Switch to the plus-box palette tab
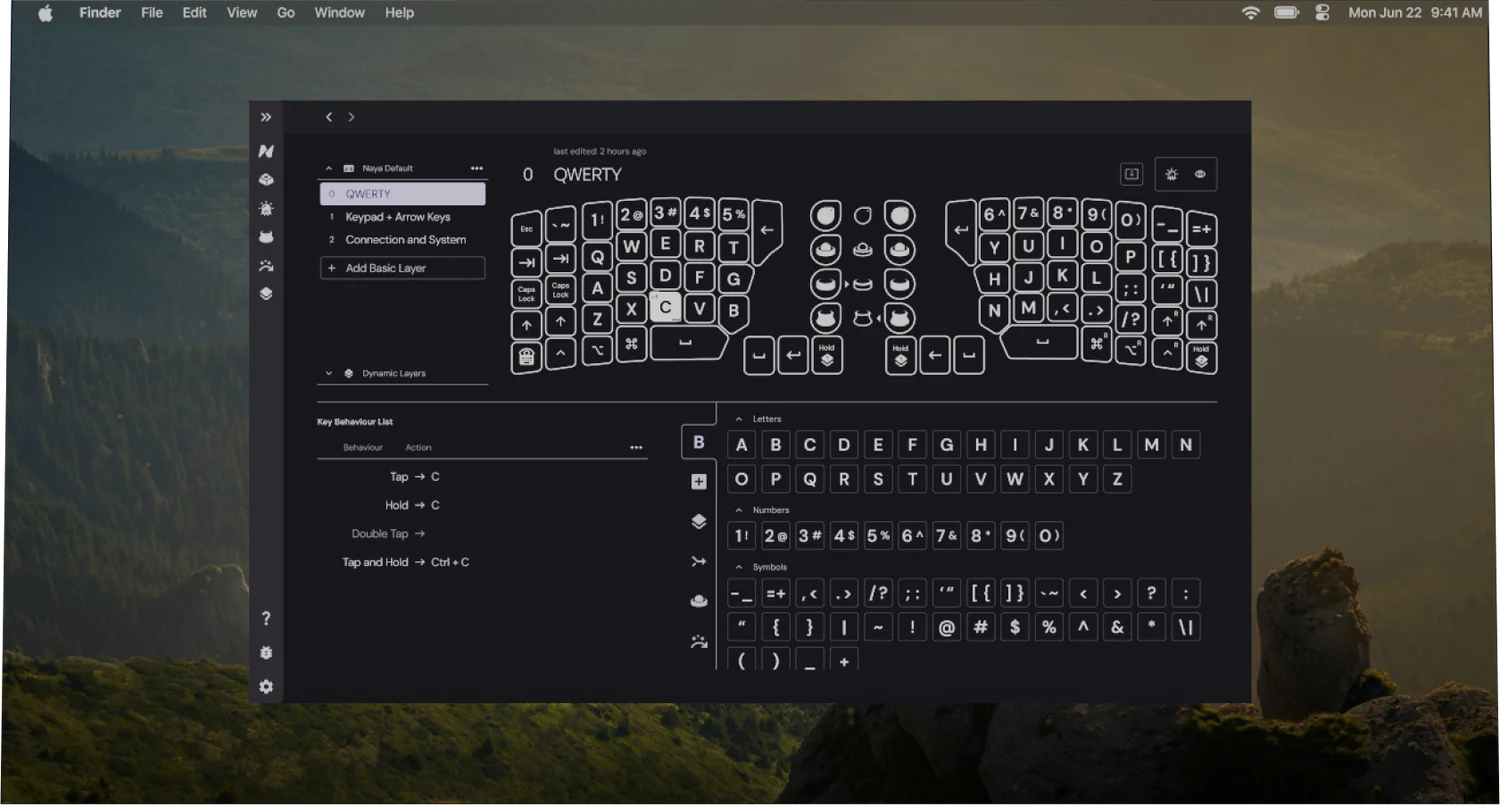Image resolution: width=1500 pixels, height=805 pixels. (699, 482)
